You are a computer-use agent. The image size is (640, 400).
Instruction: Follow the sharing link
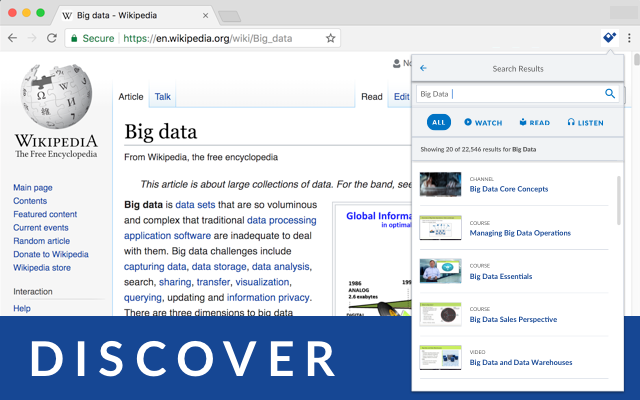point(175,282)
